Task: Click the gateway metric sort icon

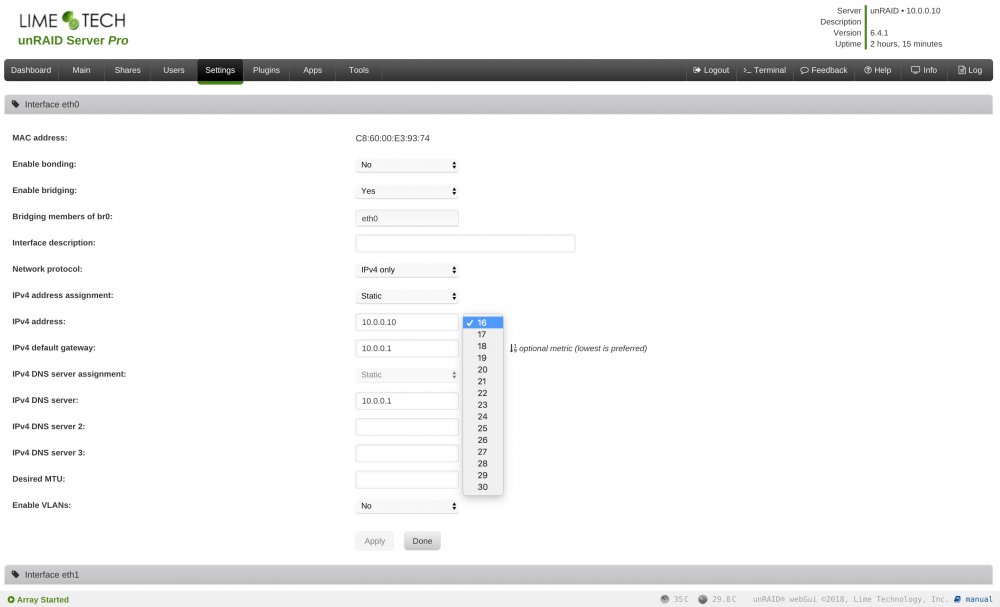Action: pos(513,348)
